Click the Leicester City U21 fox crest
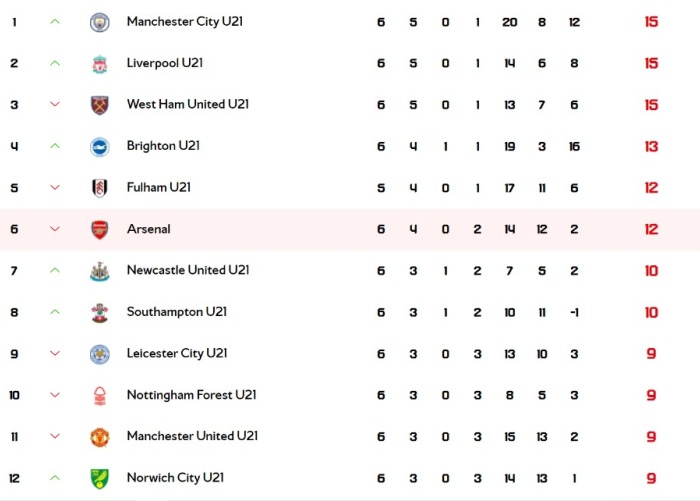The height and width of the screenshot is (501, 700). [100, 354]
